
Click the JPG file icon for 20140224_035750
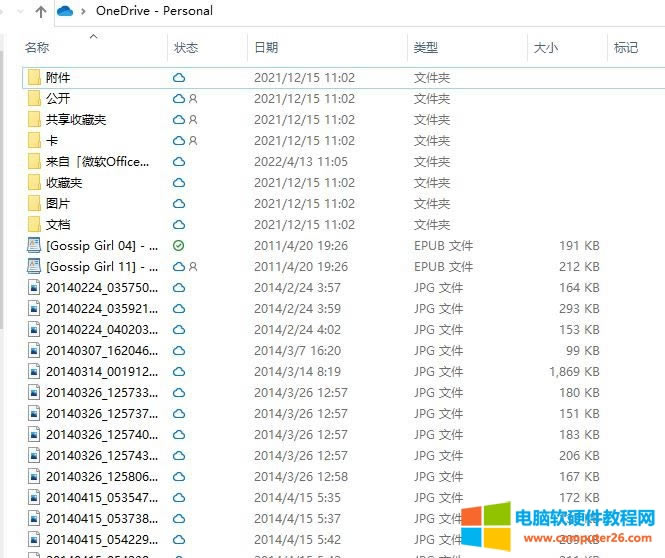click(34, 287)
